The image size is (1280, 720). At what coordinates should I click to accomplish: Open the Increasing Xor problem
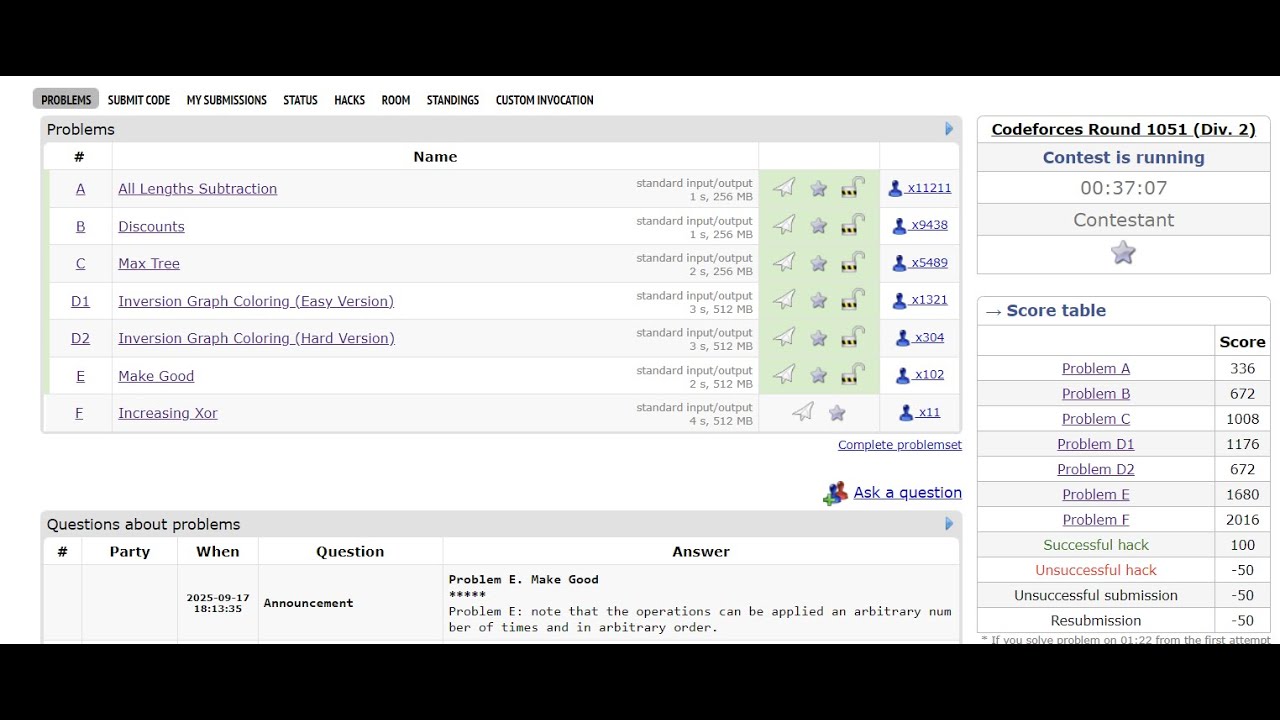[x=168, y=413]
